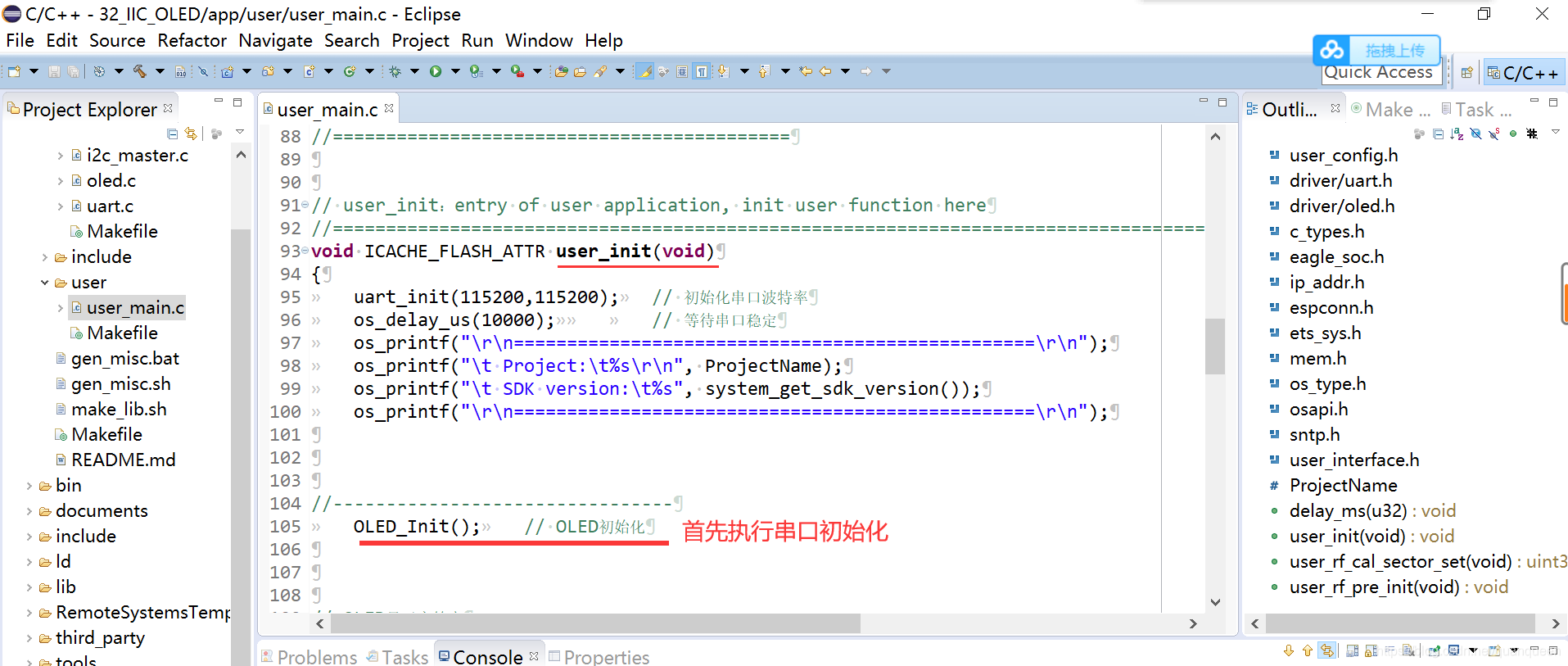The height and width of the screenshot is (666, 1568).
Task: Open the Project menu
Action: (x=420, y=40)
